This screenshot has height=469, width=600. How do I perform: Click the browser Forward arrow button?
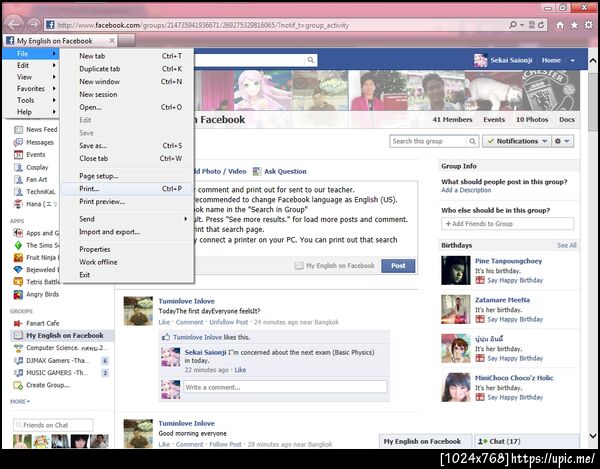[34, 25]
